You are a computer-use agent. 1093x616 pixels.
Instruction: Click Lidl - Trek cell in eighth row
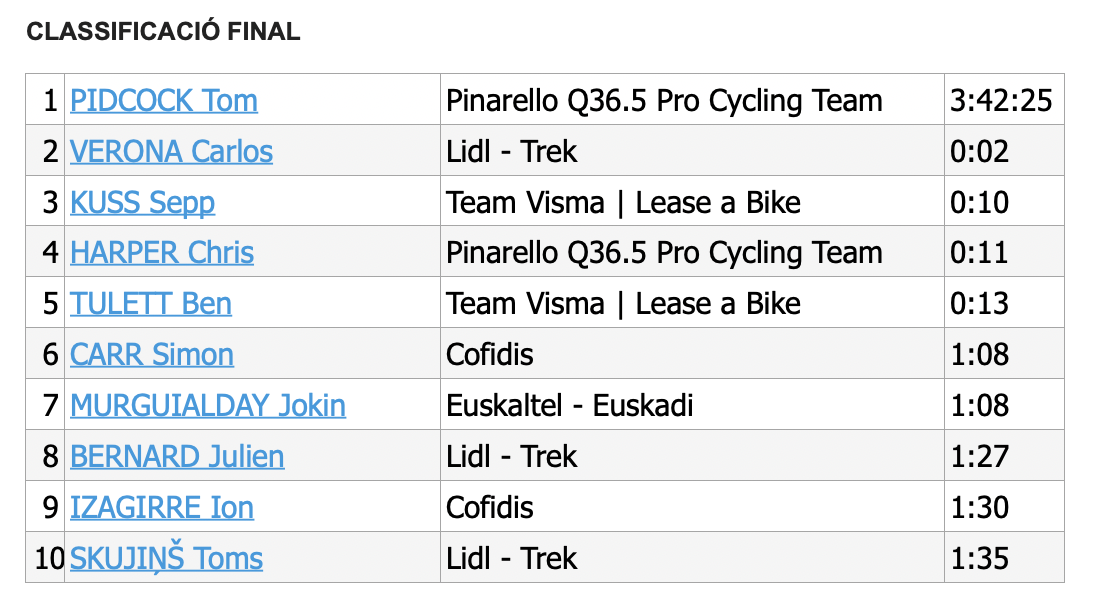click(692, 456)
